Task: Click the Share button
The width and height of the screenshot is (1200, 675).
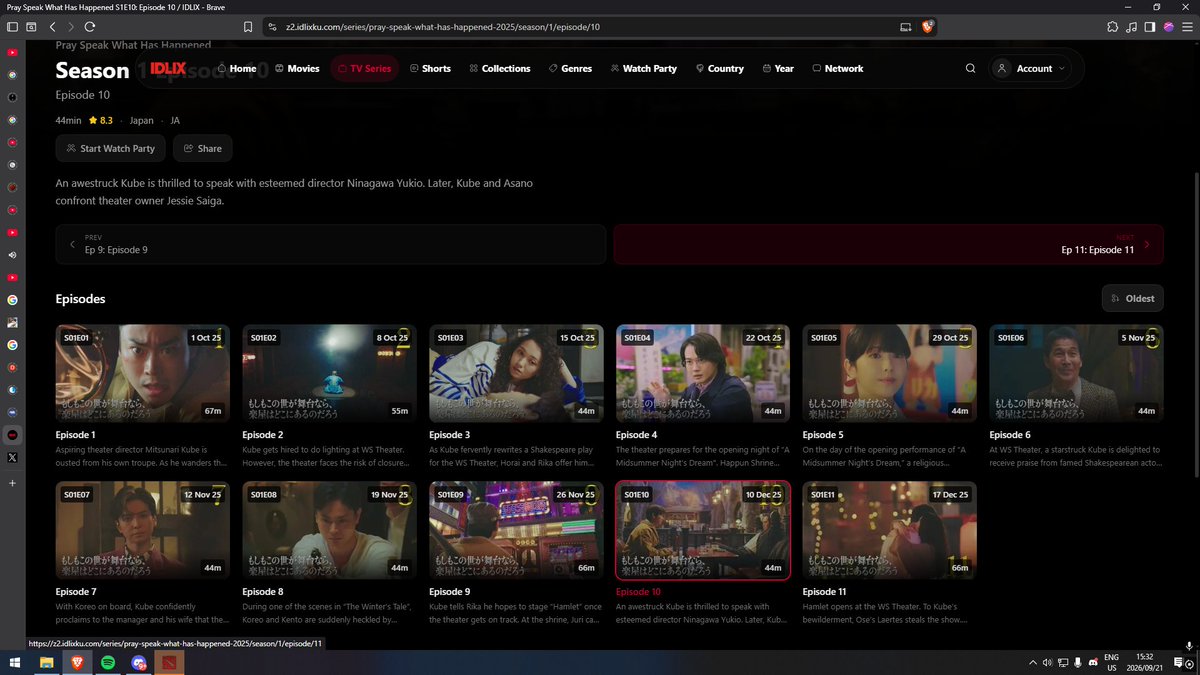Action: click(203, 148)
